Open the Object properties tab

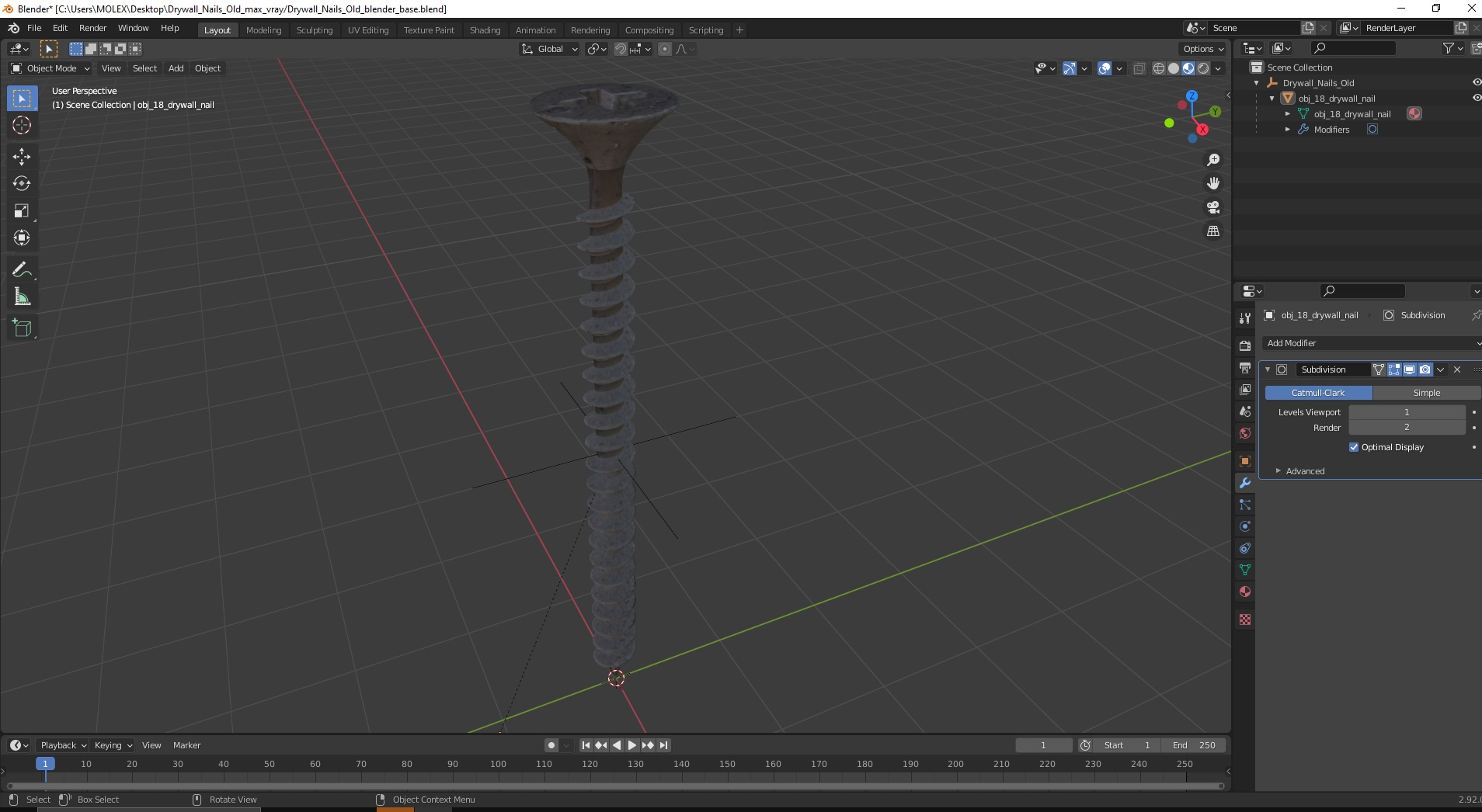pos(1245,461)
